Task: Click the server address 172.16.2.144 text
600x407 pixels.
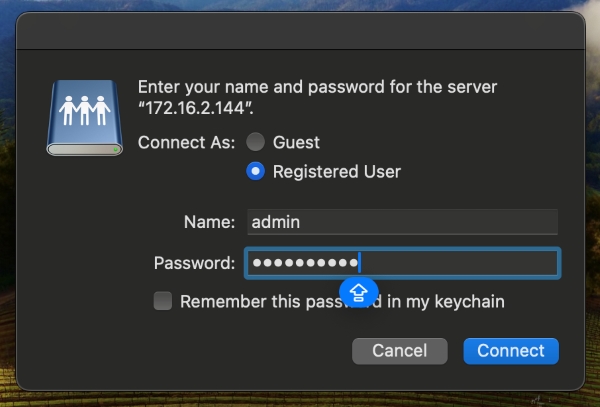Action: (x=196, y=108)
